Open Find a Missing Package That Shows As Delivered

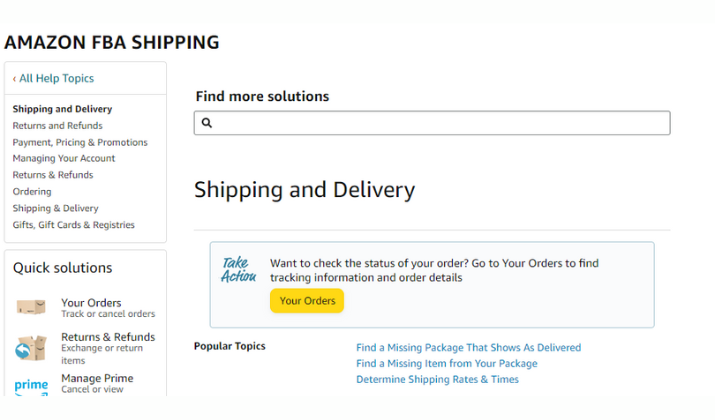click(468, 347)
